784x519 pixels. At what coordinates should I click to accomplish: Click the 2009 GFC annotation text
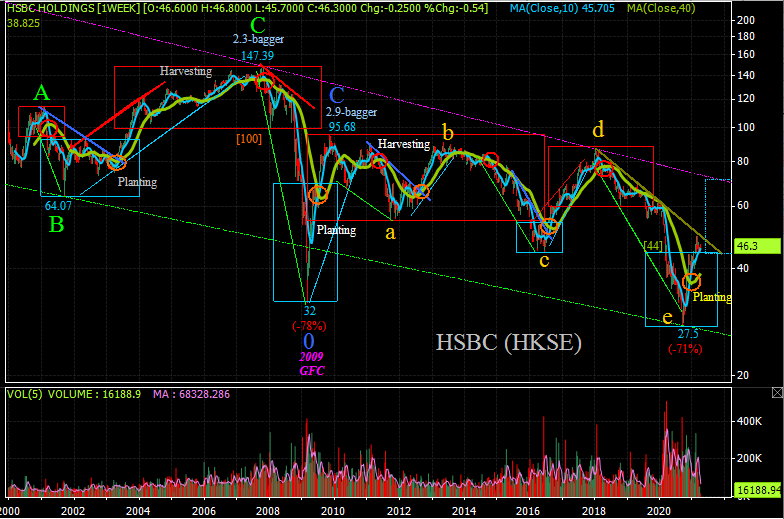pos(311,363)
